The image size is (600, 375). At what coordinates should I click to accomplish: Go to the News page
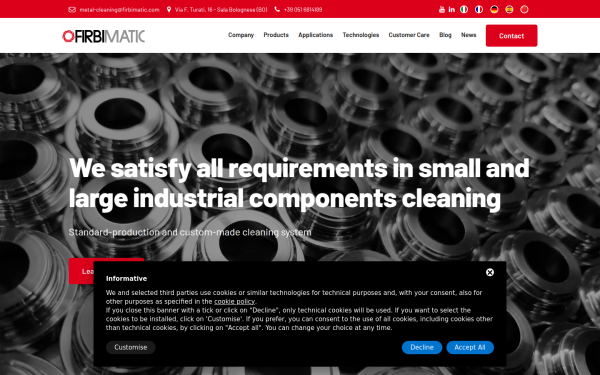point(468,35)
